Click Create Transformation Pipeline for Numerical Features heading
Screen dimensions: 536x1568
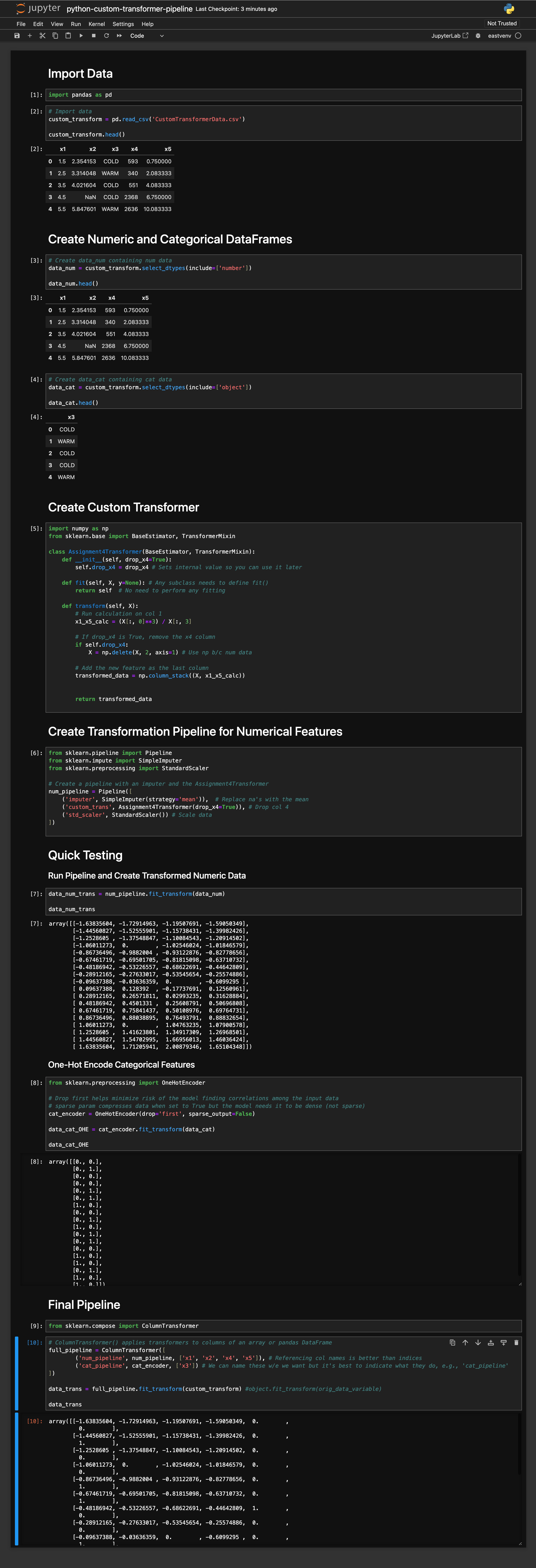click(195, 732)
